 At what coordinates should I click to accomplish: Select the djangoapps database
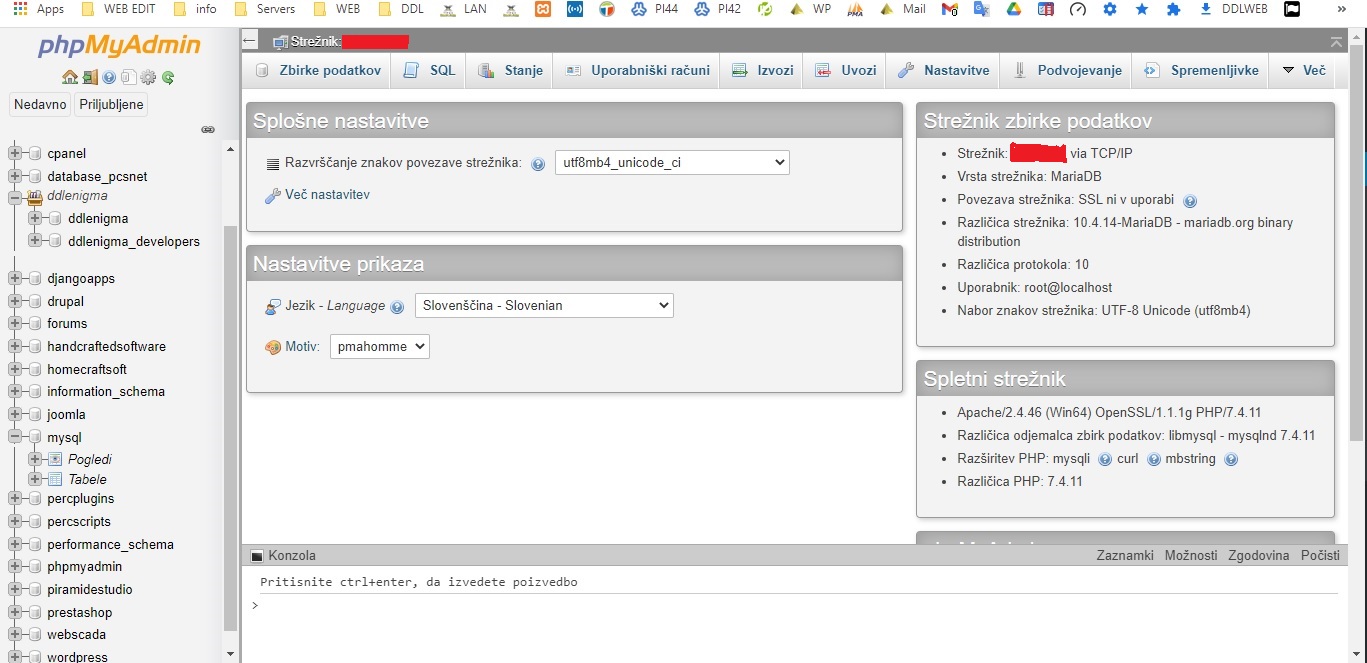(81, 279)
